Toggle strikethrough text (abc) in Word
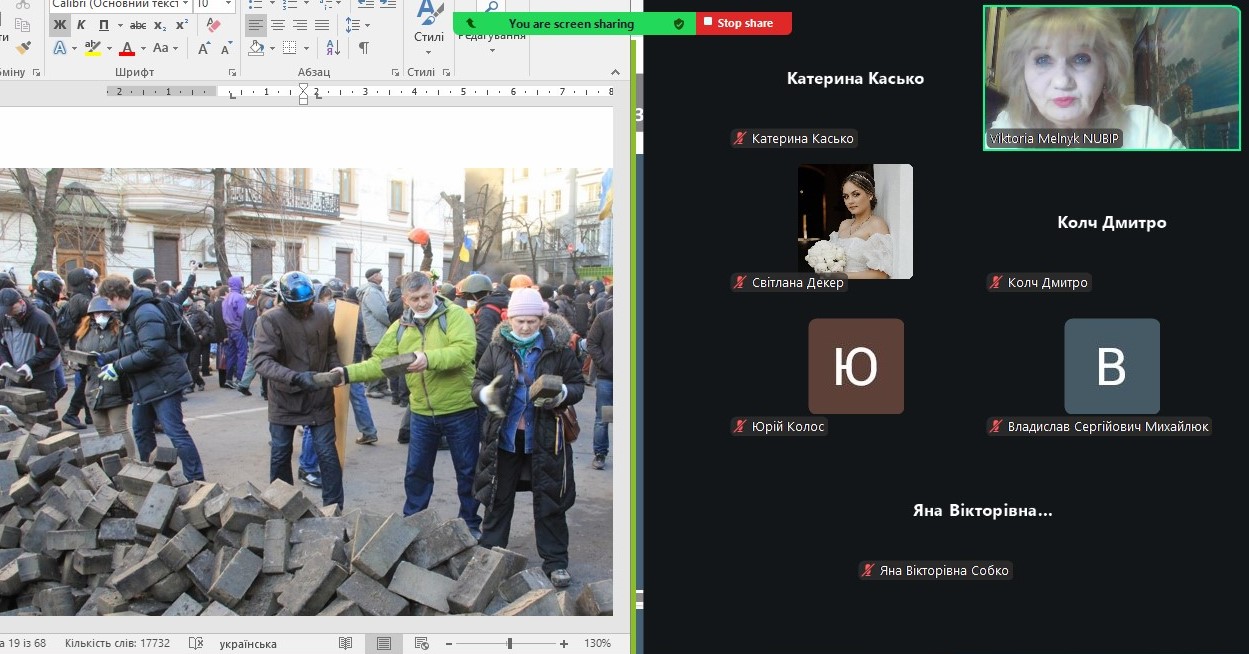Image resolution: width=1249 pixels, height=654 pixels. point(138,25)
